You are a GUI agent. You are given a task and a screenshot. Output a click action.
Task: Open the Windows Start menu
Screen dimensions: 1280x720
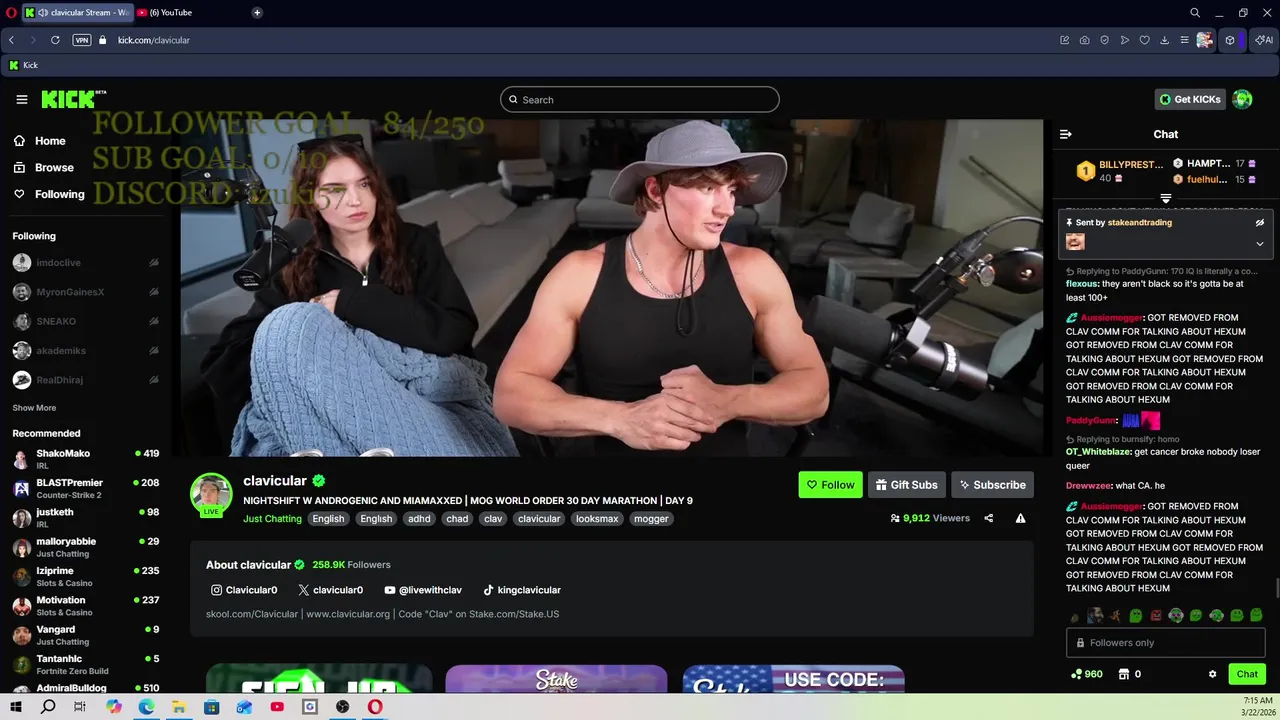(x=16, y=707)
